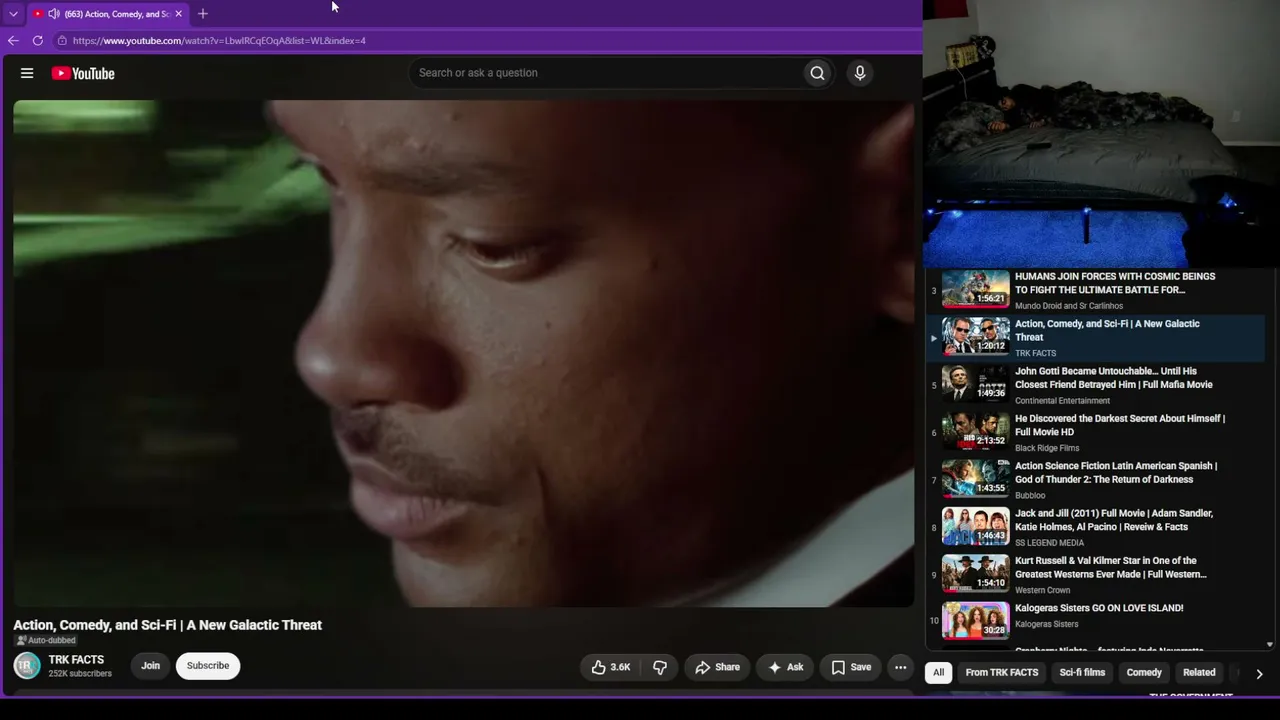The image size is (1280, 720).
Task: Open the Ask AI feature
Action: (x=785, y=667)
